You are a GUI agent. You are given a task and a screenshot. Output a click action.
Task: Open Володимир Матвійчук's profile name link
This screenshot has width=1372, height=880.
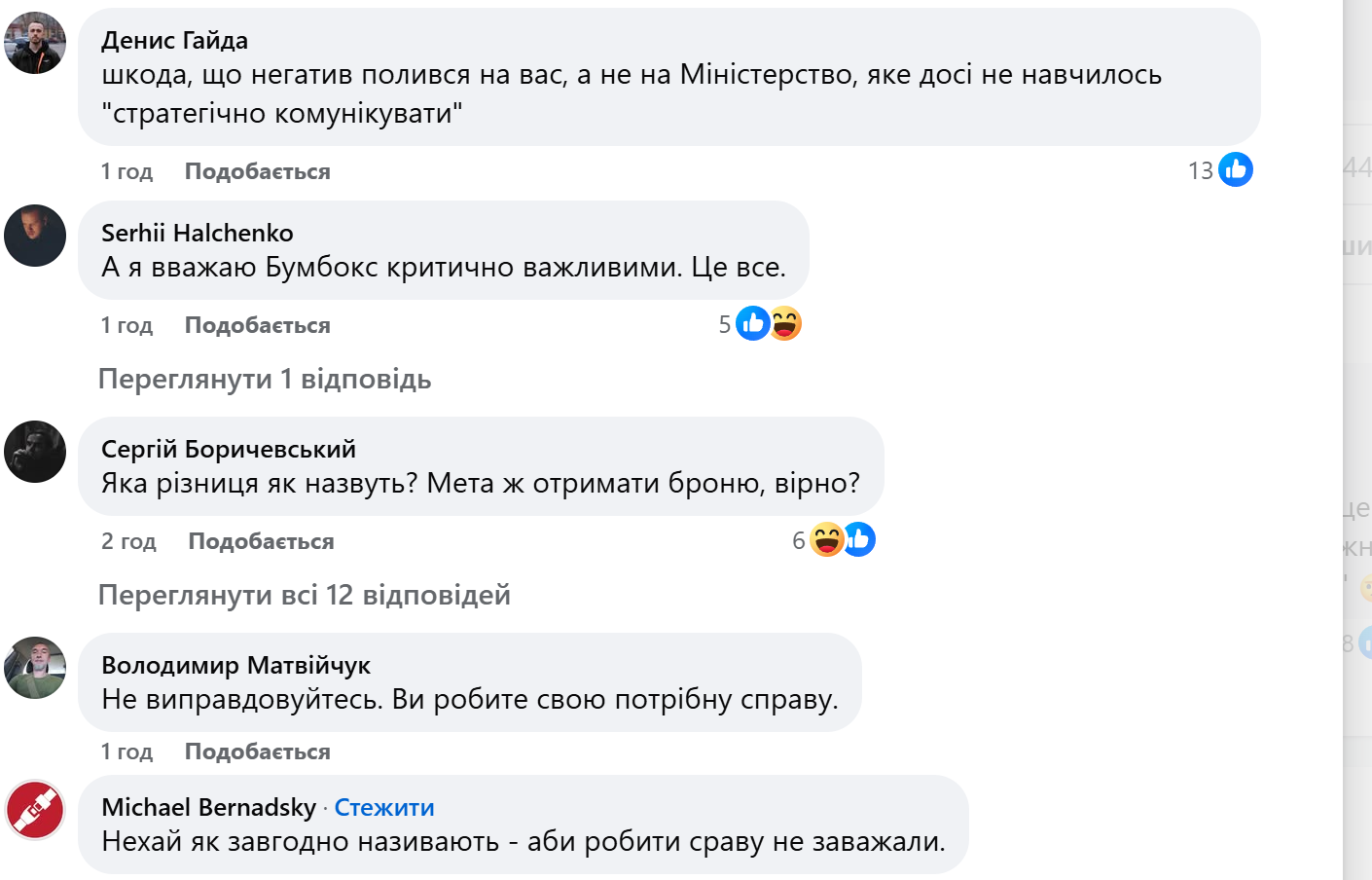pyautogui.click(x=235, y=665)
